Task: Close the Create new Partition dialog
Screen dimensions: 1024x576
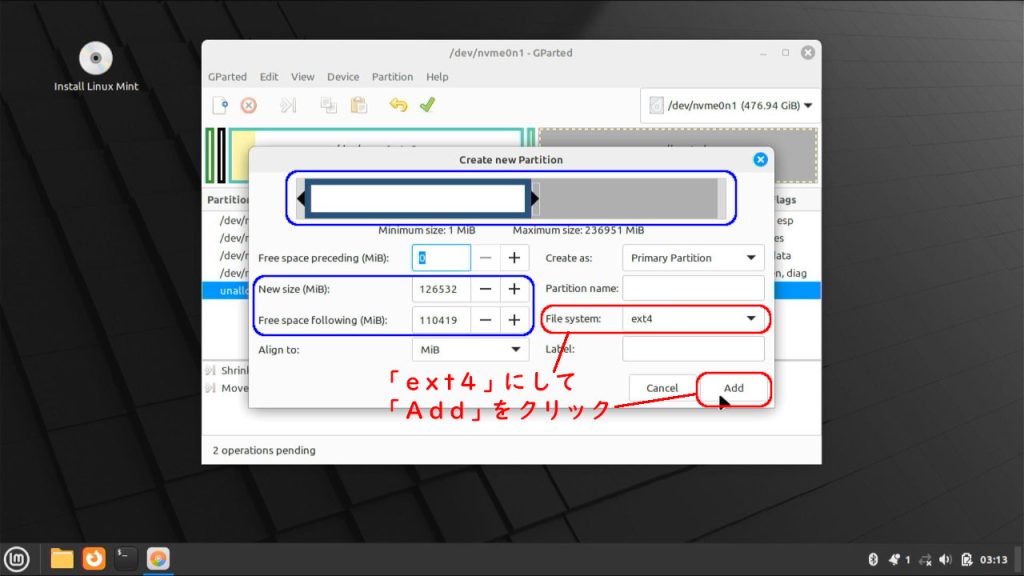Action: tap(760, 159)
